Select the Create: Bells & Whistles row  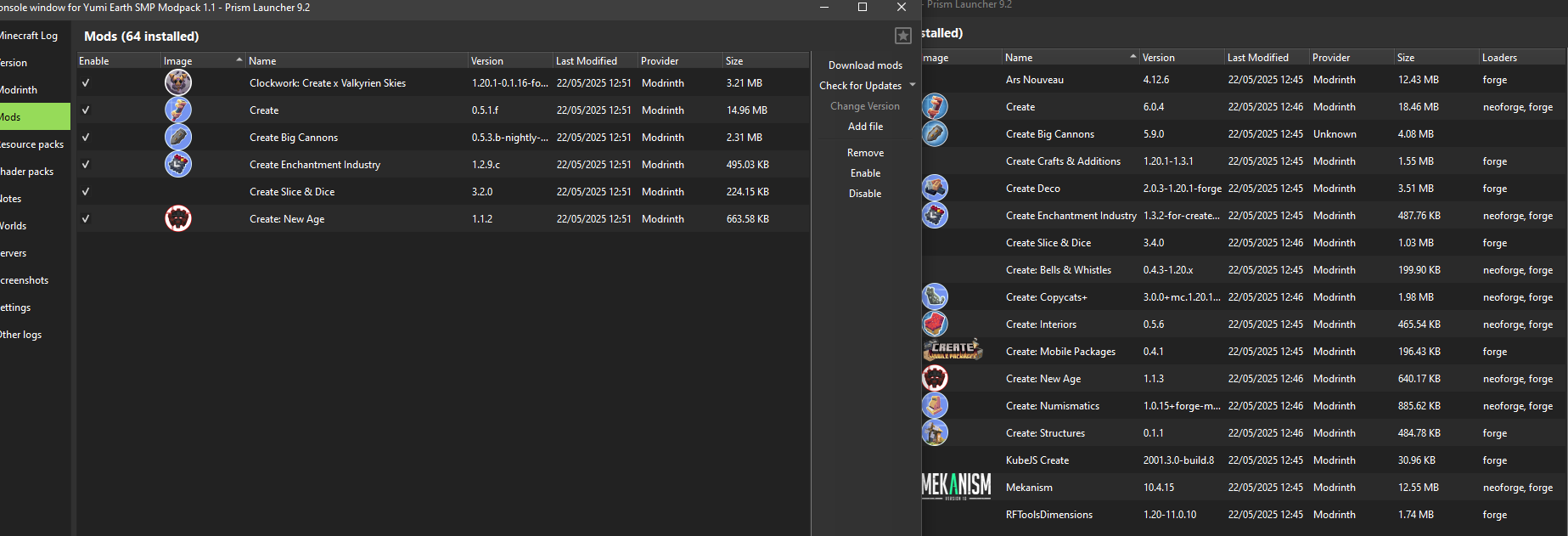coord(1244,270)
